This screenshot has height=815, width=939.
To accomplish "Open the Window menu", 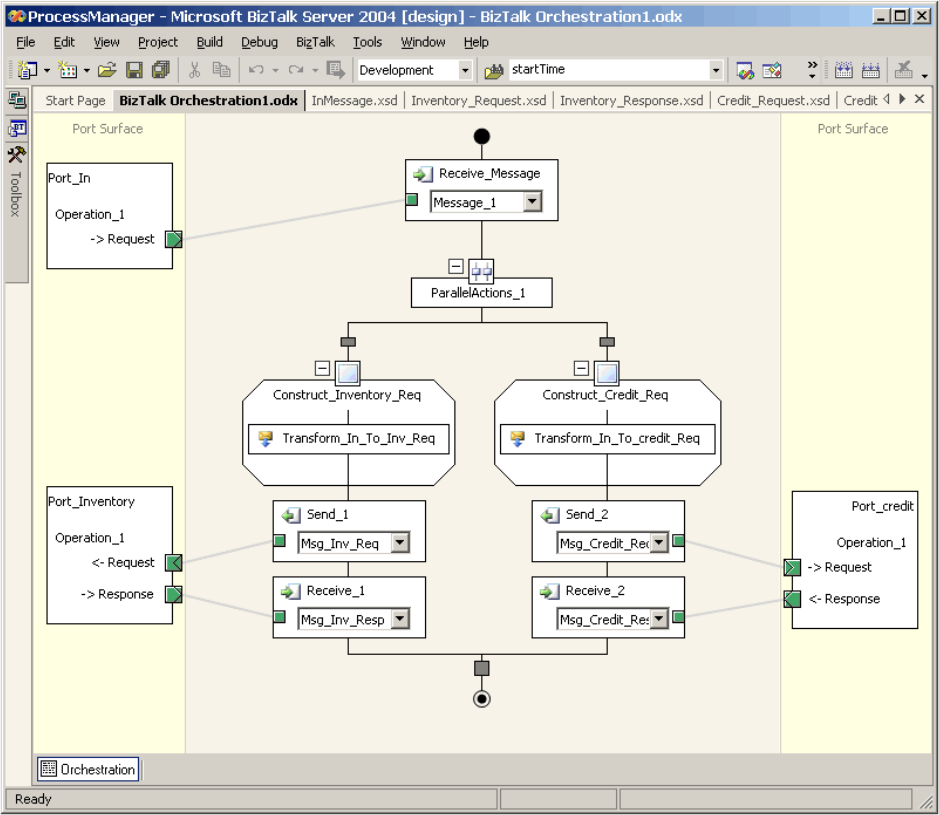I will point(423,43).
